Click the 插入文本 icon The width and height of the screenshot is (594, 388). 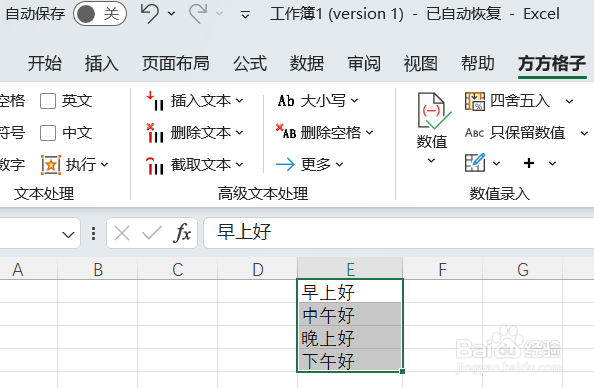[155, 101]
